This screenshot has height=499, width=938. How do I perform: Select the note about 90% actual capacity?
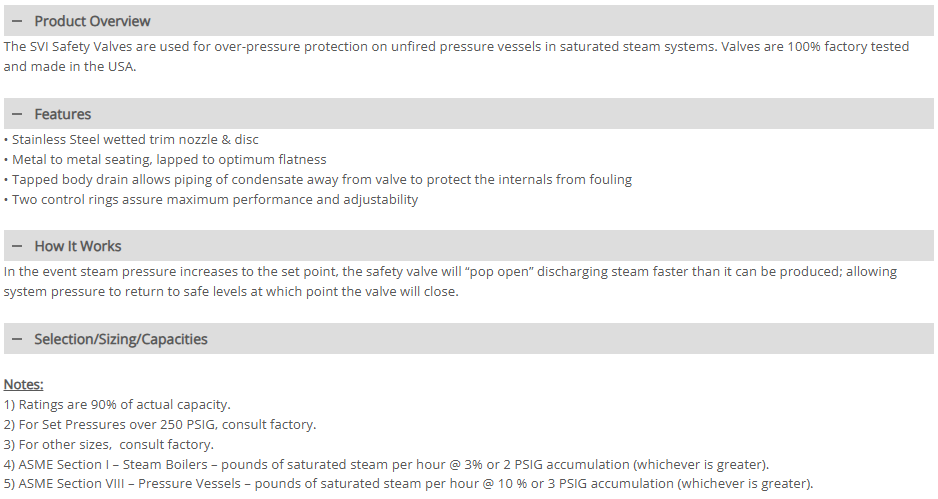tap(117, 404)
